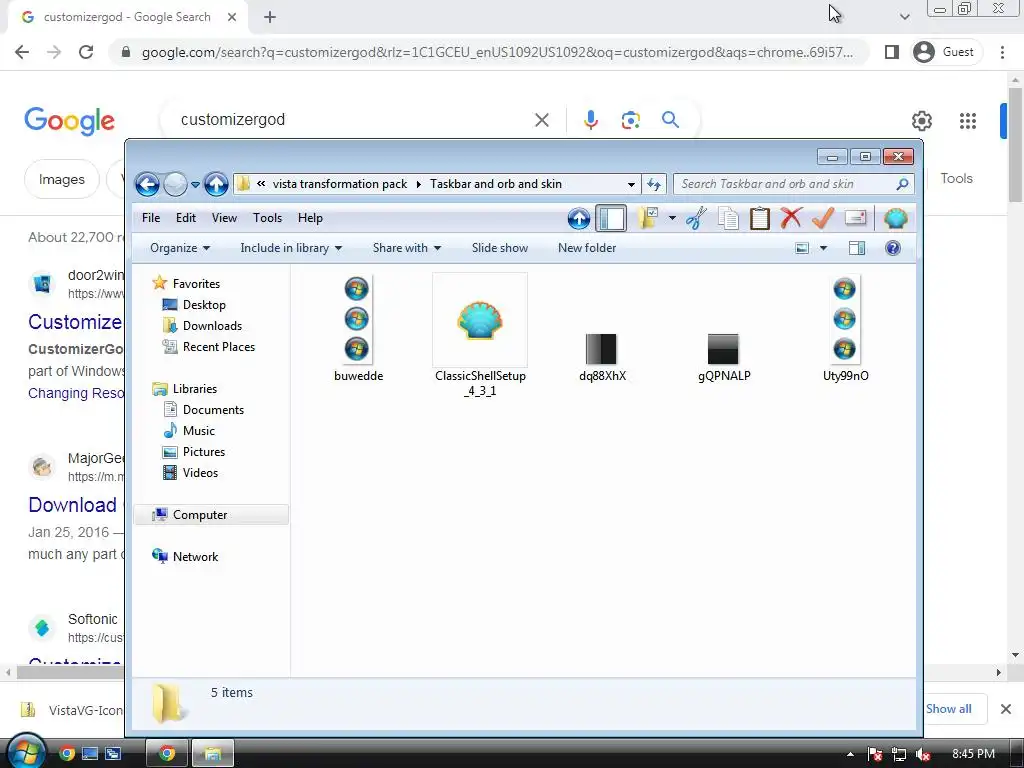
Task: Click the Copy toolbar icon
Action: pos(728,218)
